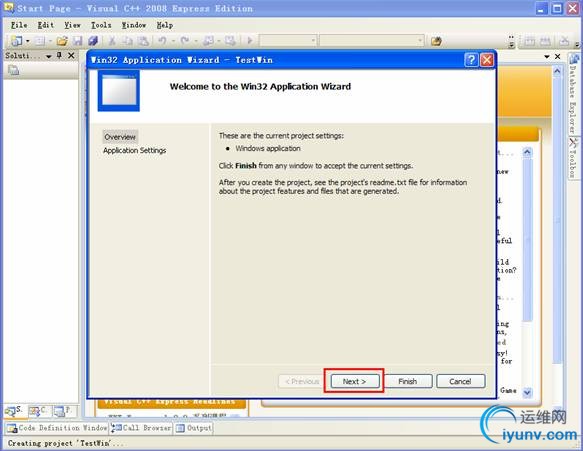The image size is (583, 451).
Task: Click the Solution Explorer properties icon
Action: click(x=13, y=70)
